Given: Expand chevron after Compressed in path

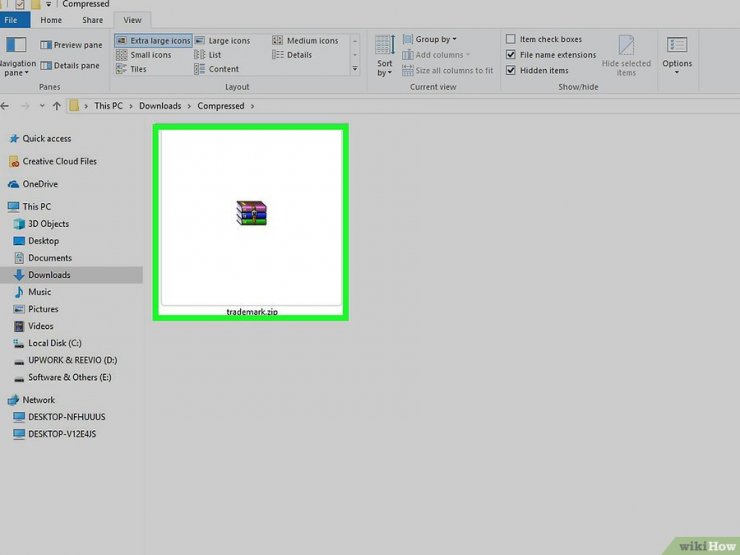Looking at the screenshot, I should [252, 106].
